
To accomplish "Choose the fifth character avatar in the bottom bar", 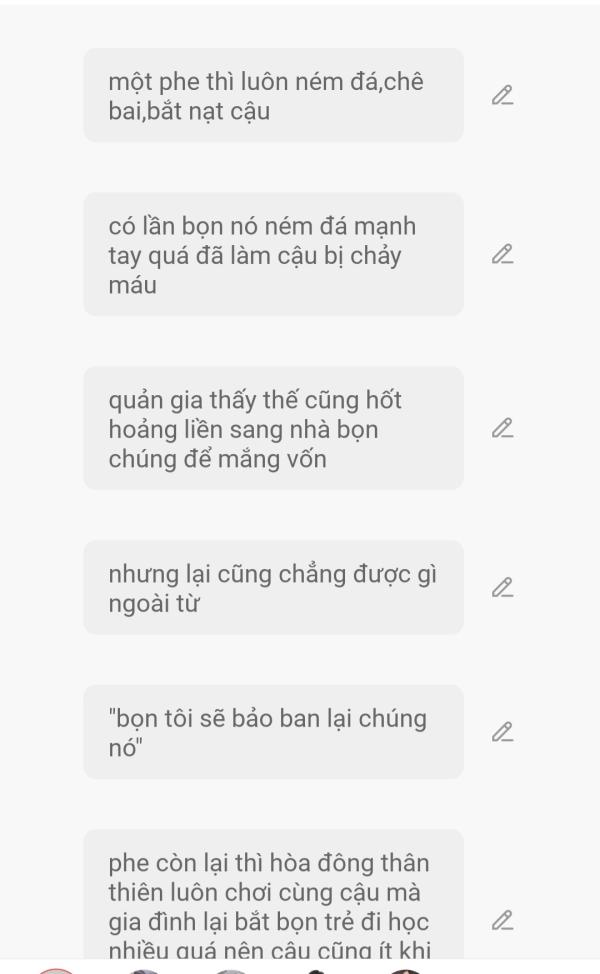I will point(405,971).
